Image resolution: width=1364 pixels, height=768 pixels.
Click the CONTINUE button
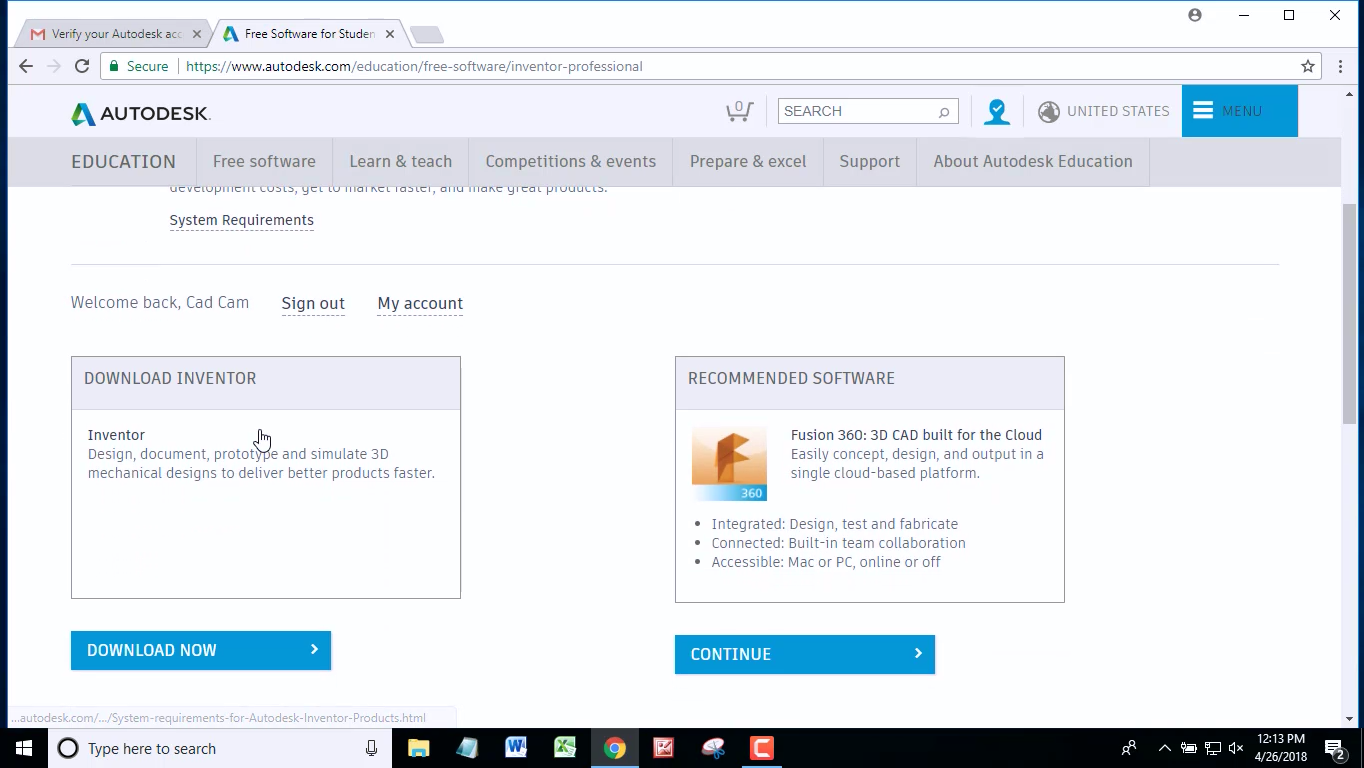point(805,654)
